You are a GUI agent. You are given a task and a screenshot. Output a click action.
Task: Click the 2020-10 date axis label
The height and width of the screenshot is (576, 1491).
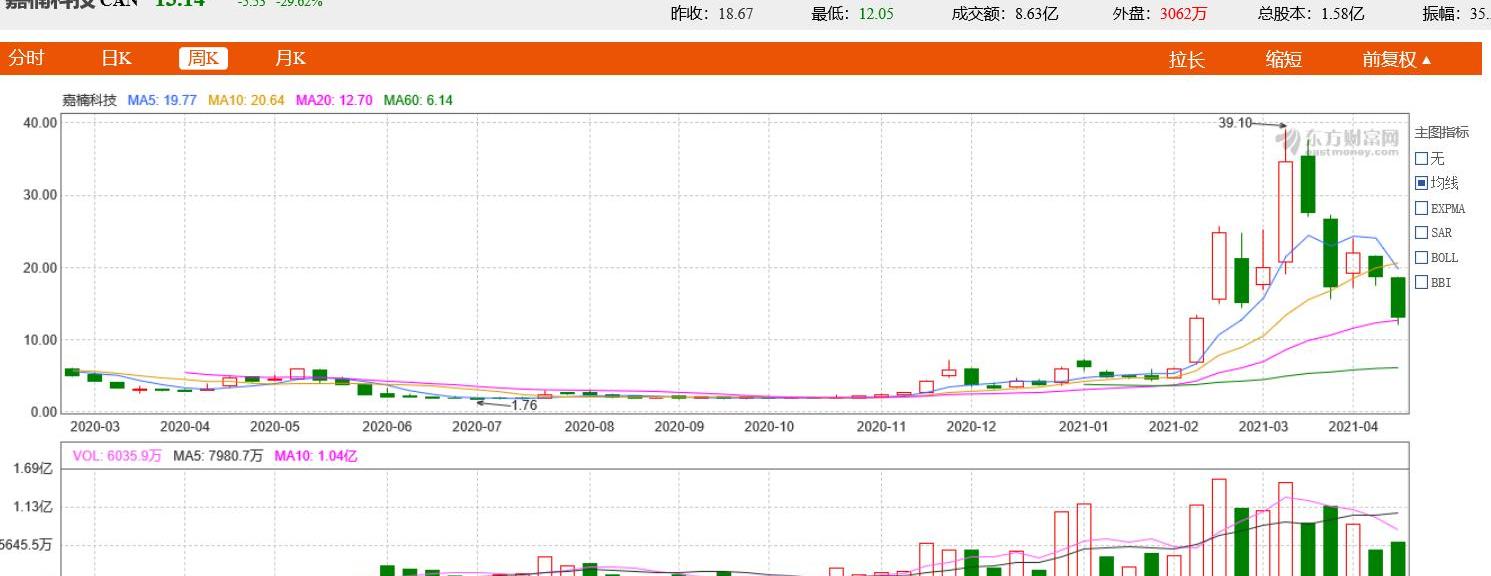(x=769, y=426)
